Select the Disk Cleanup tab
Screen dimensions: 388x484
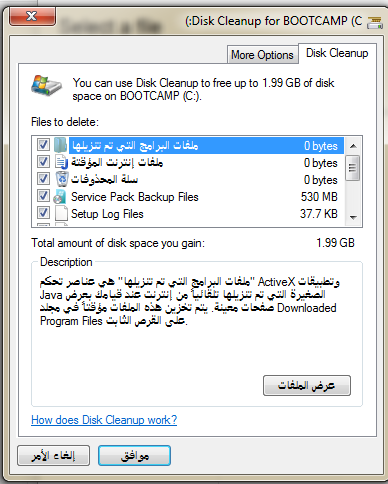(x=337, y=53)
